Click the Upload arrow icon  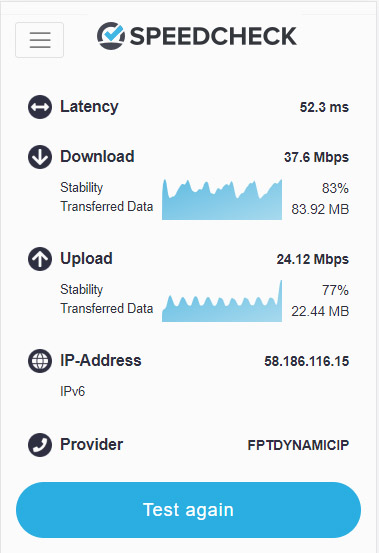click(40, 259)
